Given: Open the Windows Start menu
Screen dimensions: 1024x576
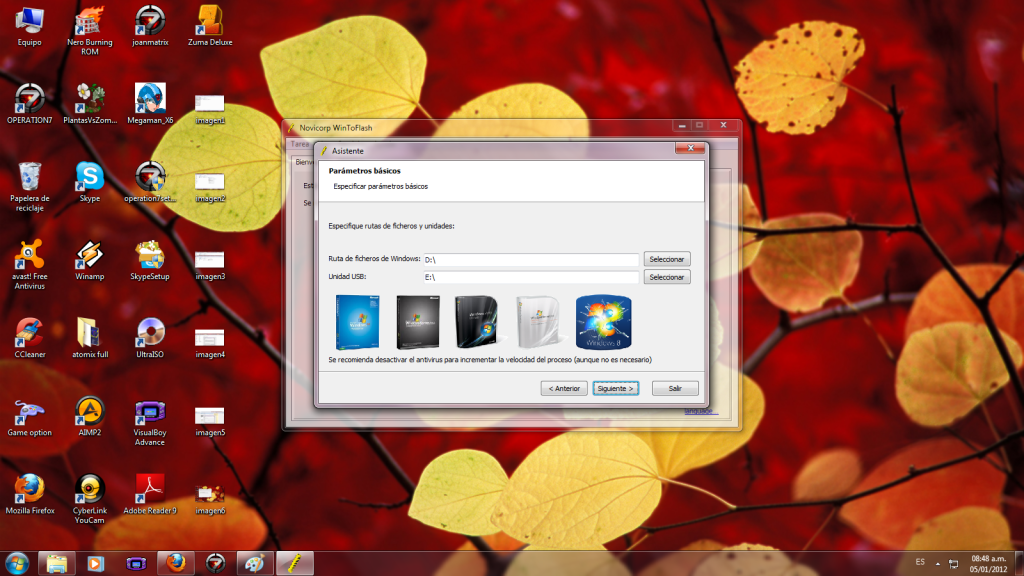Looking at the screenshot, I should coord(17,563).
